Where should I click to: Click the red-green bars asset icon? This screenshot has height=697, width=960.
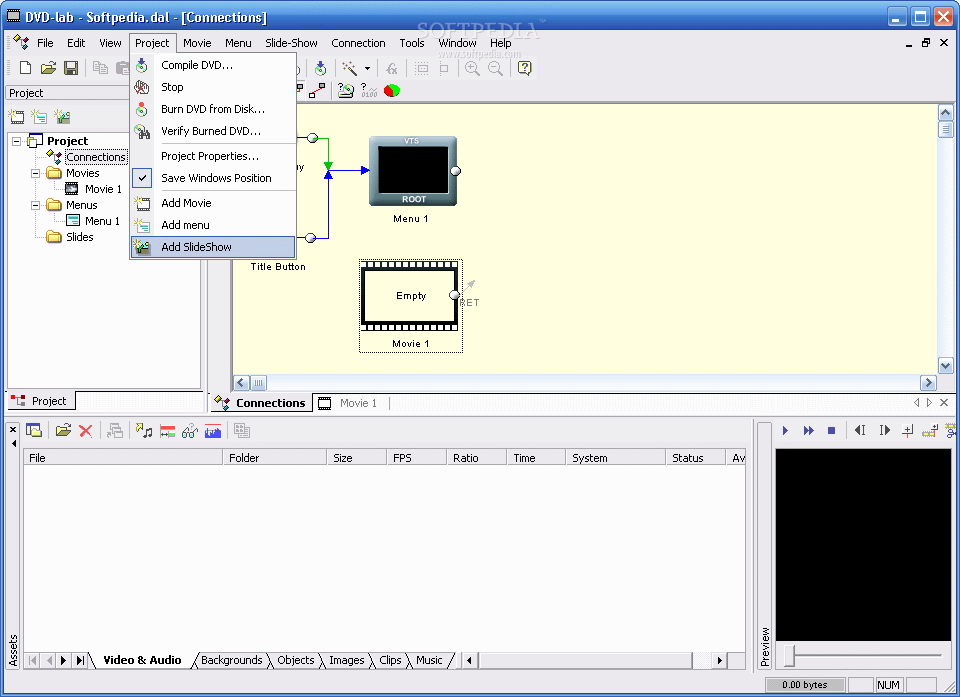coord(167,431)
